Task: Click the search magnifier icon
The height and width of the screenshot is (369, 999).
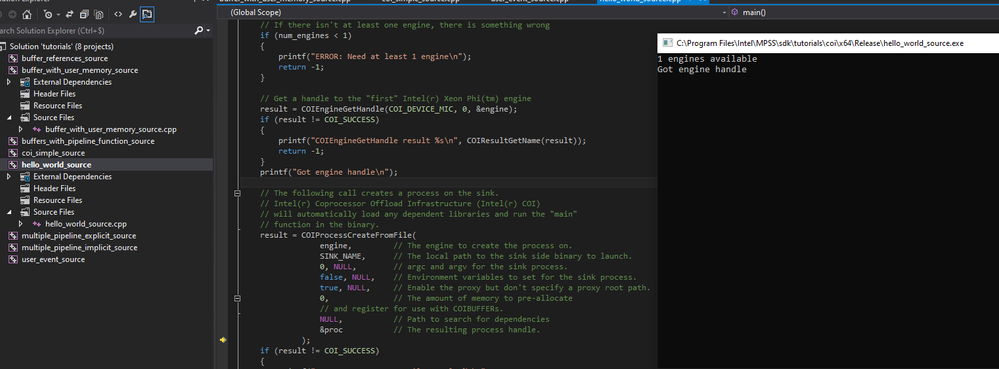Action: tap(199, 31)
